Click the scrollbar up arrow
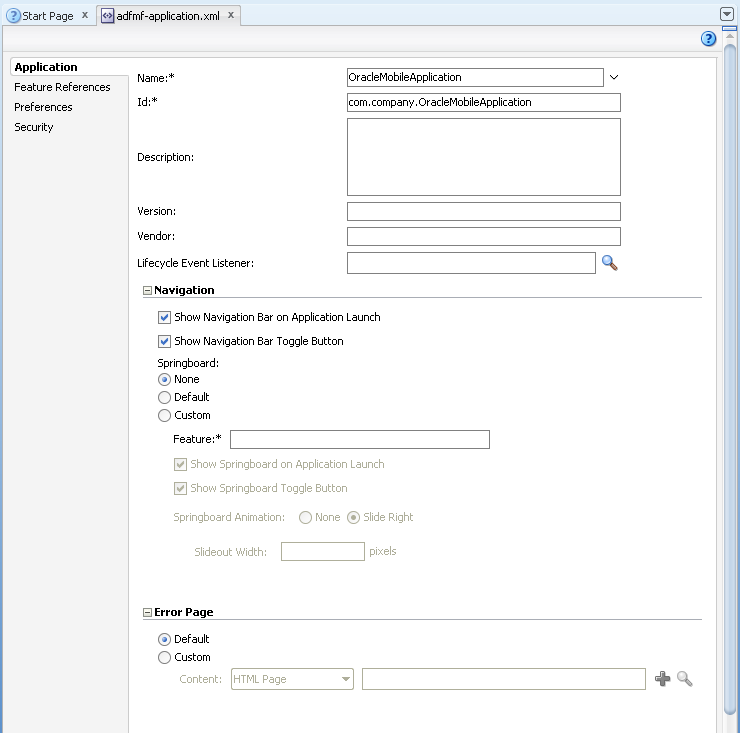Image resolution: width=740 pixels, height=733 pixels. (730, 37)
